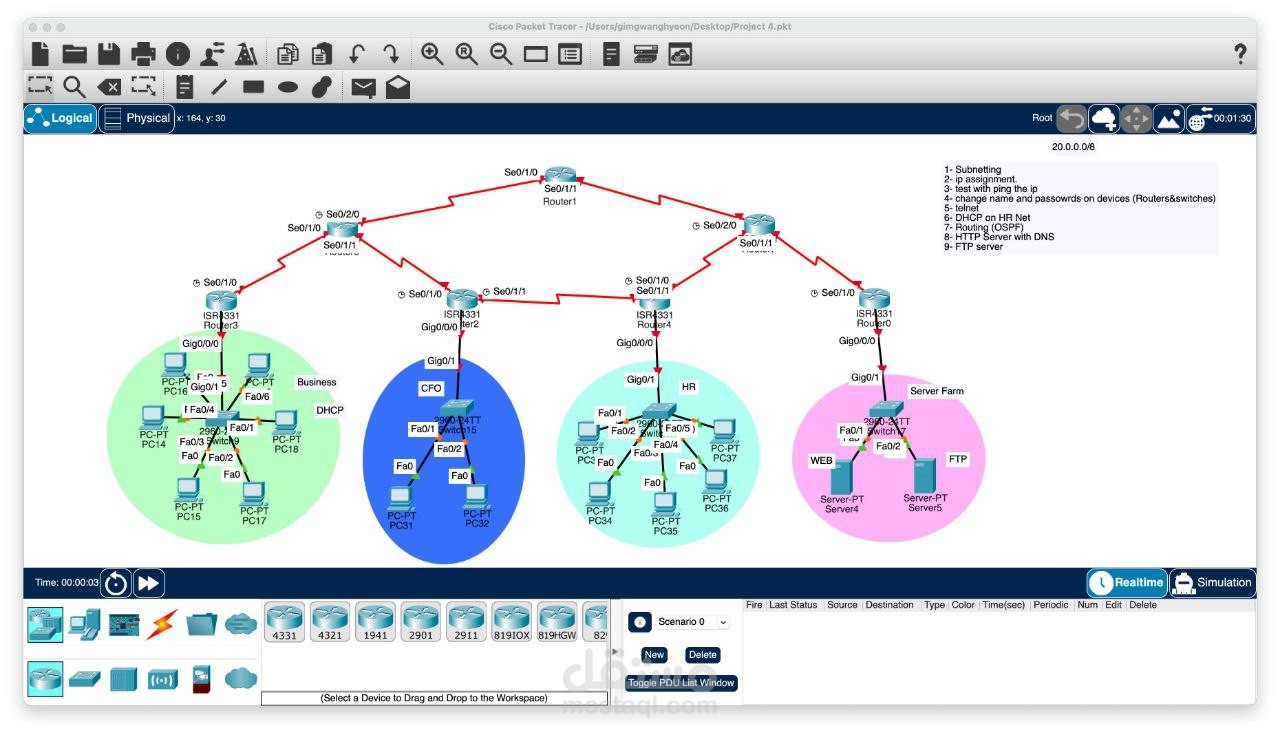Screen dimensions: 1280x734
Task: Select the Multiuser Connection category
Action: pos(241,625)
